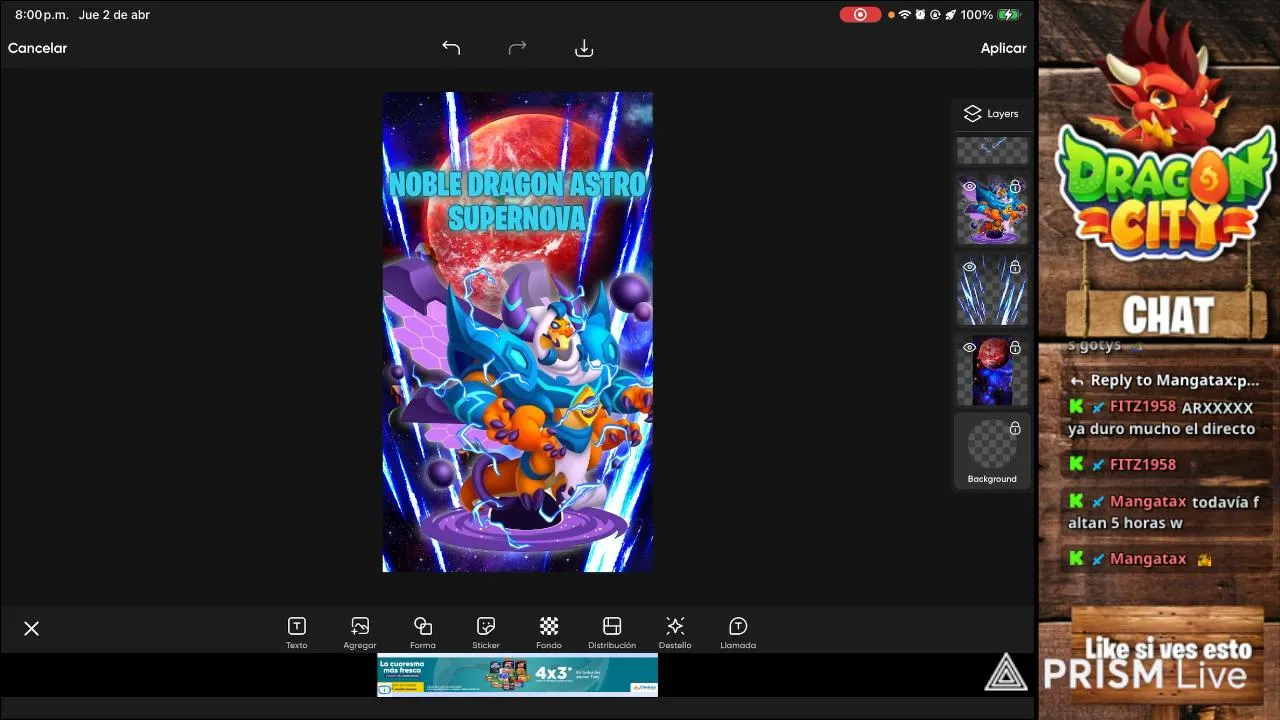
Task: Download the current image
Action: tap(584, 48)
